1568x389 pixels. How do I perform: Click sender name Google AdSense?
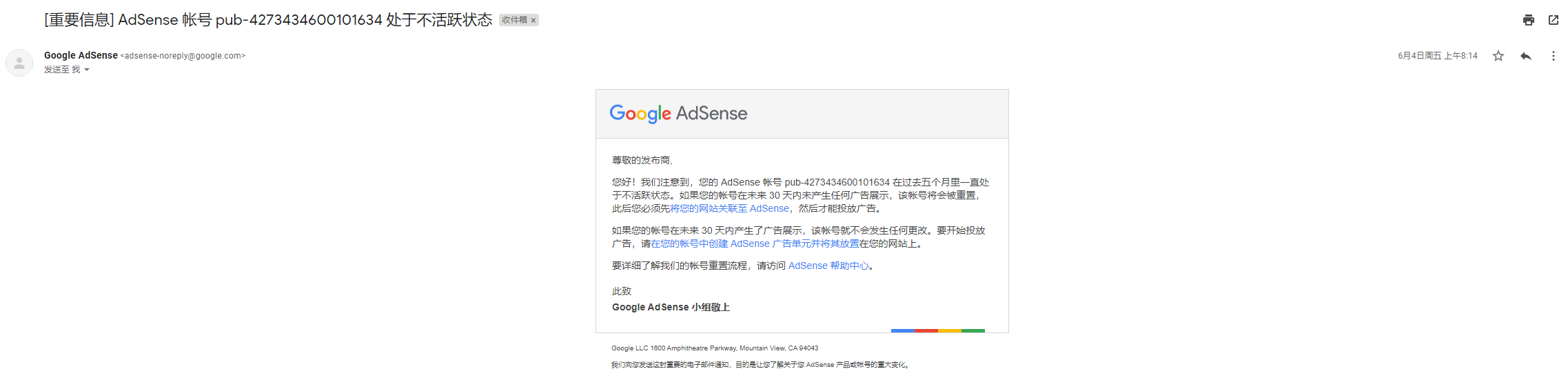point(81,55)
